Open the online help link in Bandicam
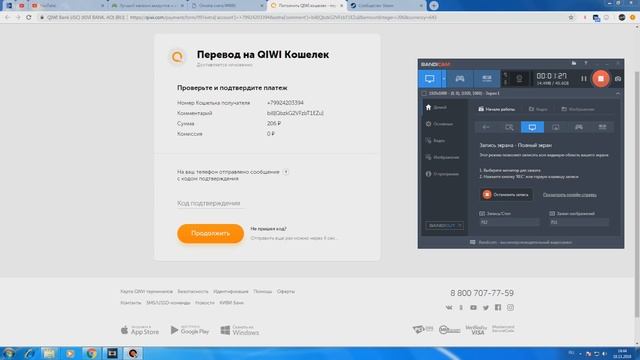This screenshot has height=360, width=640. (569, 195)
